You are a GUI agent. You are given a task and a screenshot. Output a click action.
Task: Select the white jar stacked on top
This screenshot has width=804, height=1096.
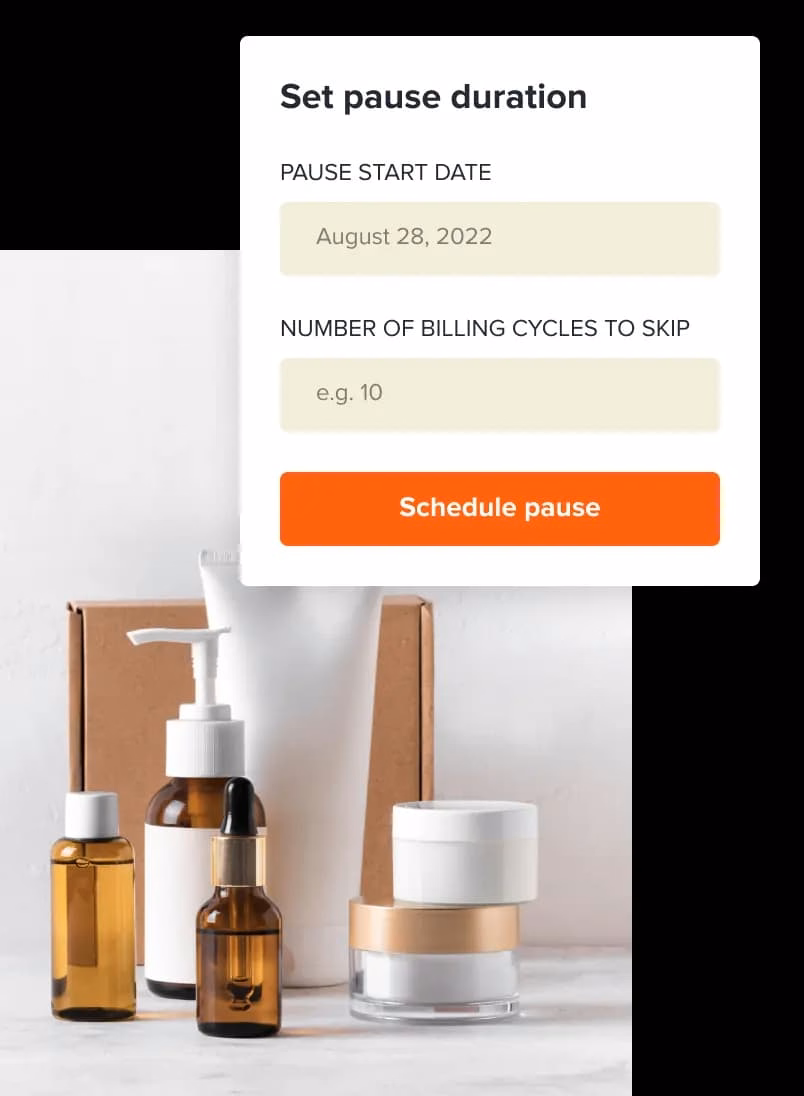[x=465, y=853]
